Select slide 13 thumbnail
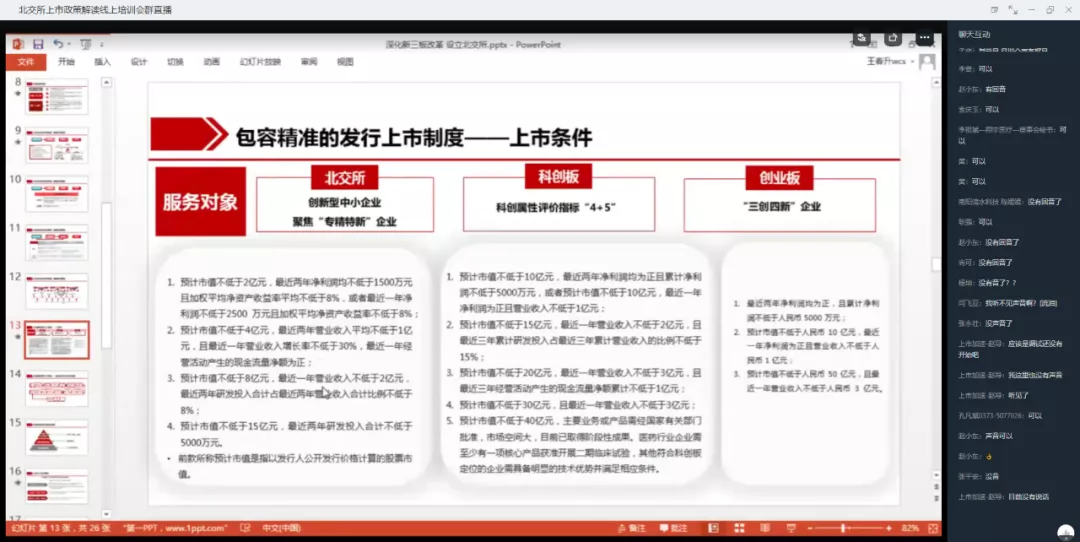Viewport: 1080px width, 542px height. pos(56,340)
